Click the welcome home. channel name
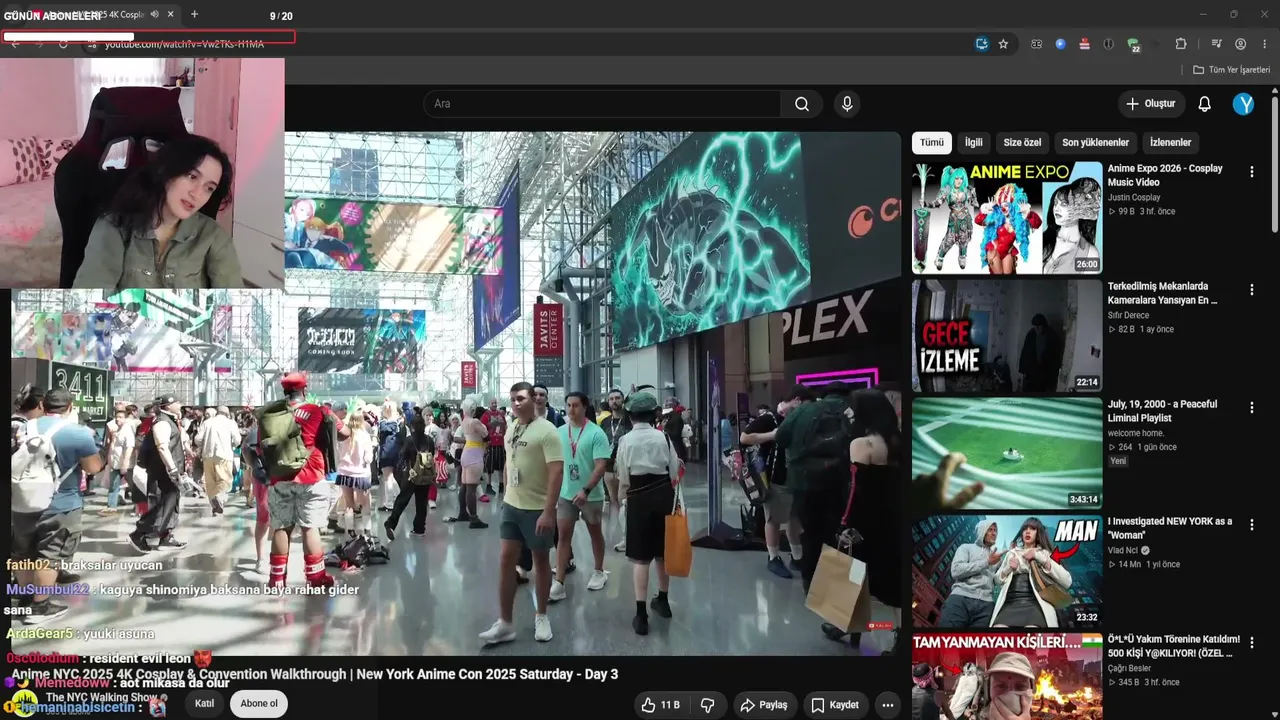The height and width of the screenshot is (720, 1280). [1136, 433]
